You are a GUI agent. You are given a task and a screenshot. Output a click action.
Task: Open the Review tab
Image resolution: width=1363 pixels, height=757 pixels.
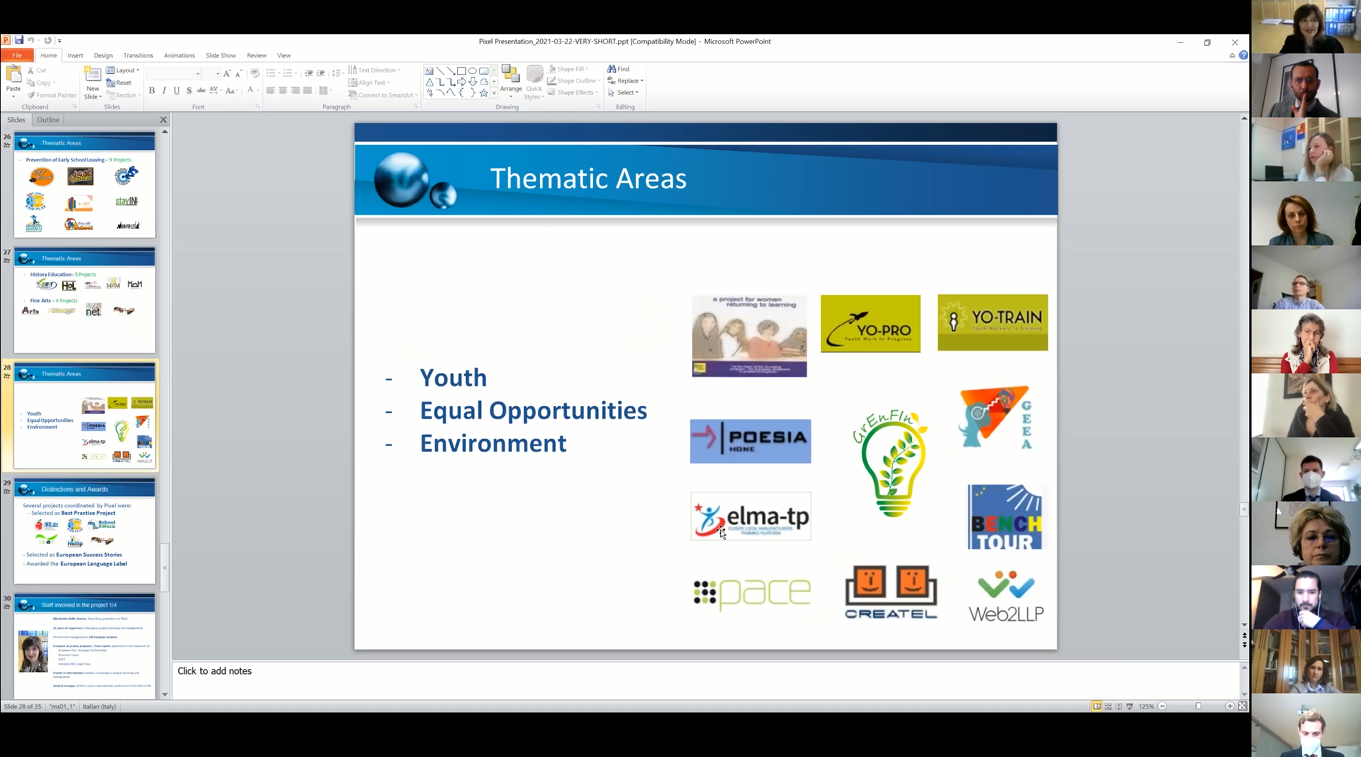click(x=256, y=55)
